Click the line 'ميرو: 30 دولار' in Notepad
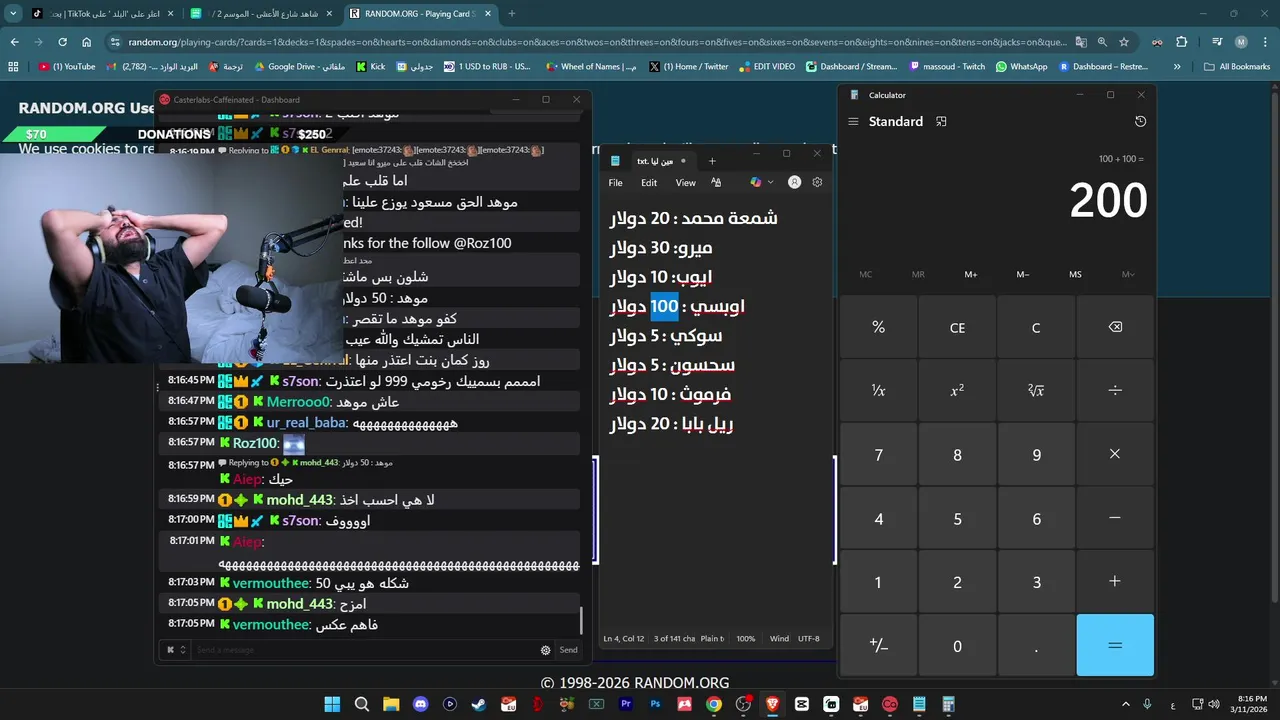1280x720 pixels. (661, 247)
